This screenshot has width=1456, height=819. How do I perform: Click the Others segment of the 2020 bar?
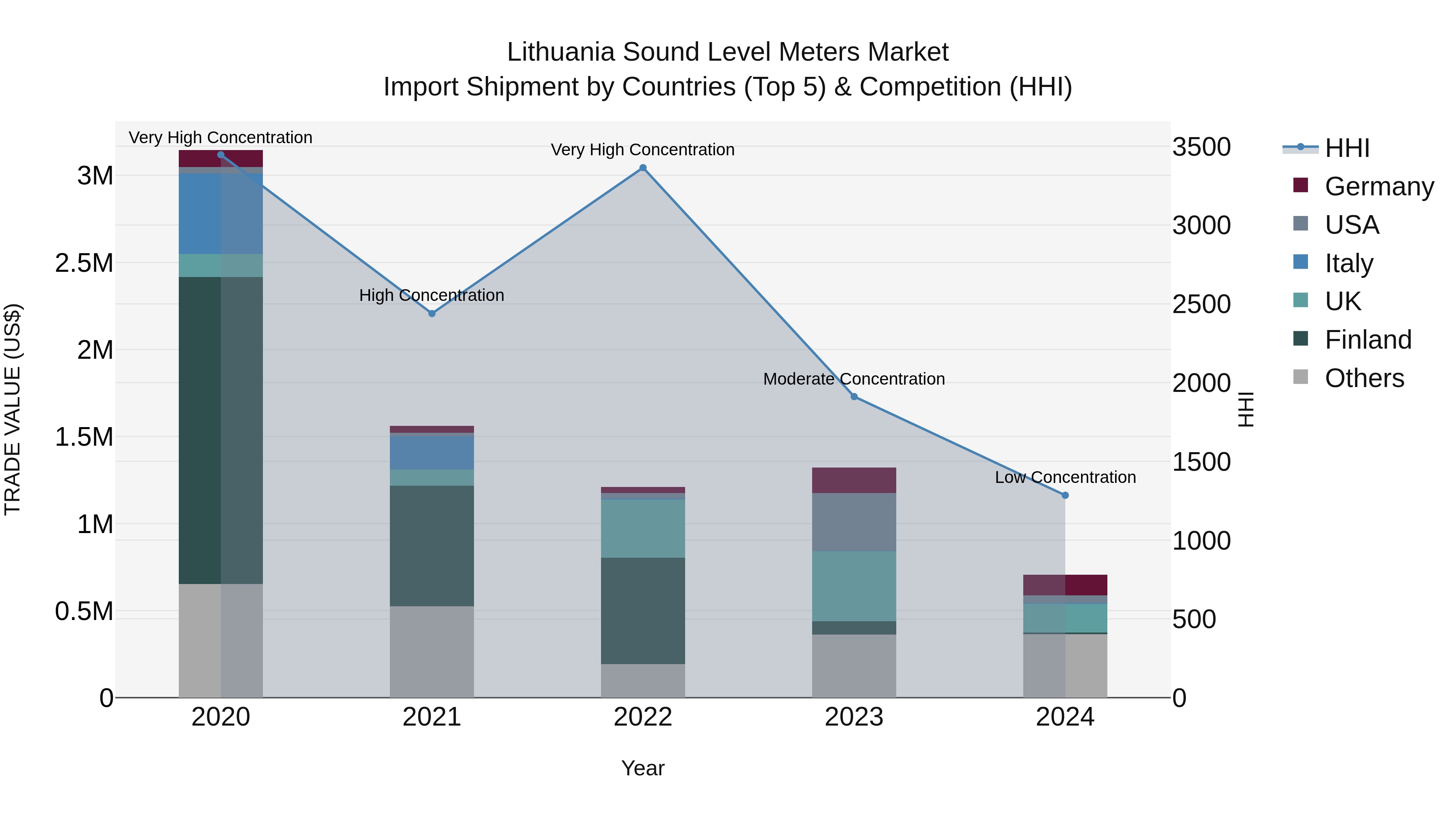221,641
